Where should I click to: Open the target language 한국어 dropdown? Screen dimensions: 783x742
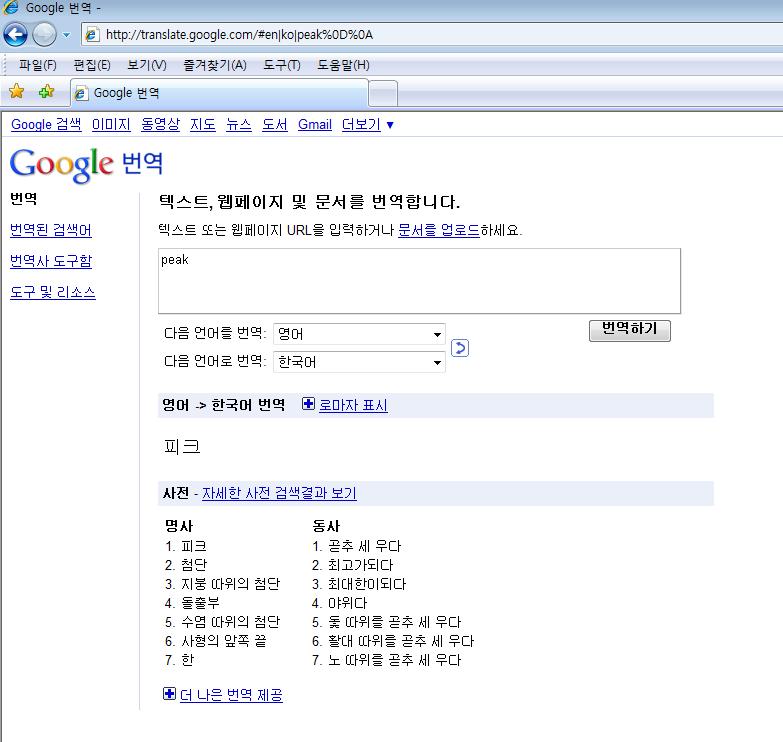pyautogui.click(x=359, y=362)
